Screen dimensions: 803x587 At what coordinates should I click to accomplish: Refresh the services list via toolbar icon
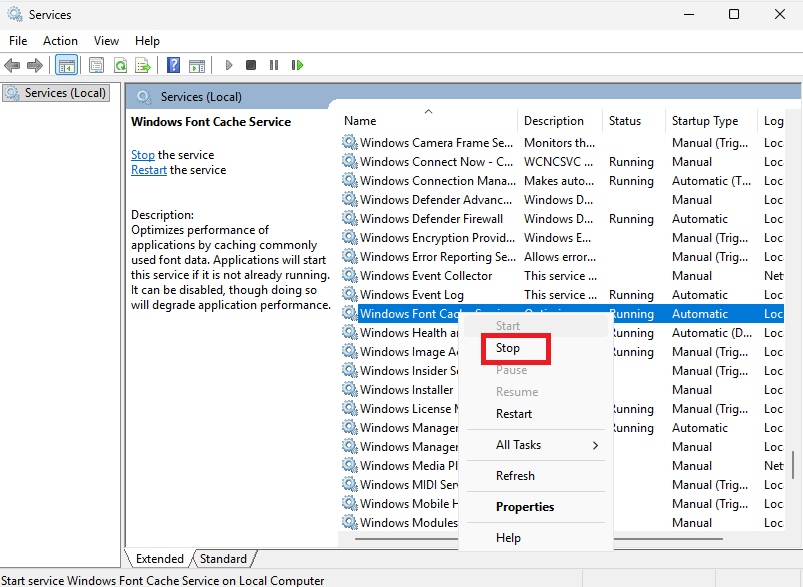120,65
